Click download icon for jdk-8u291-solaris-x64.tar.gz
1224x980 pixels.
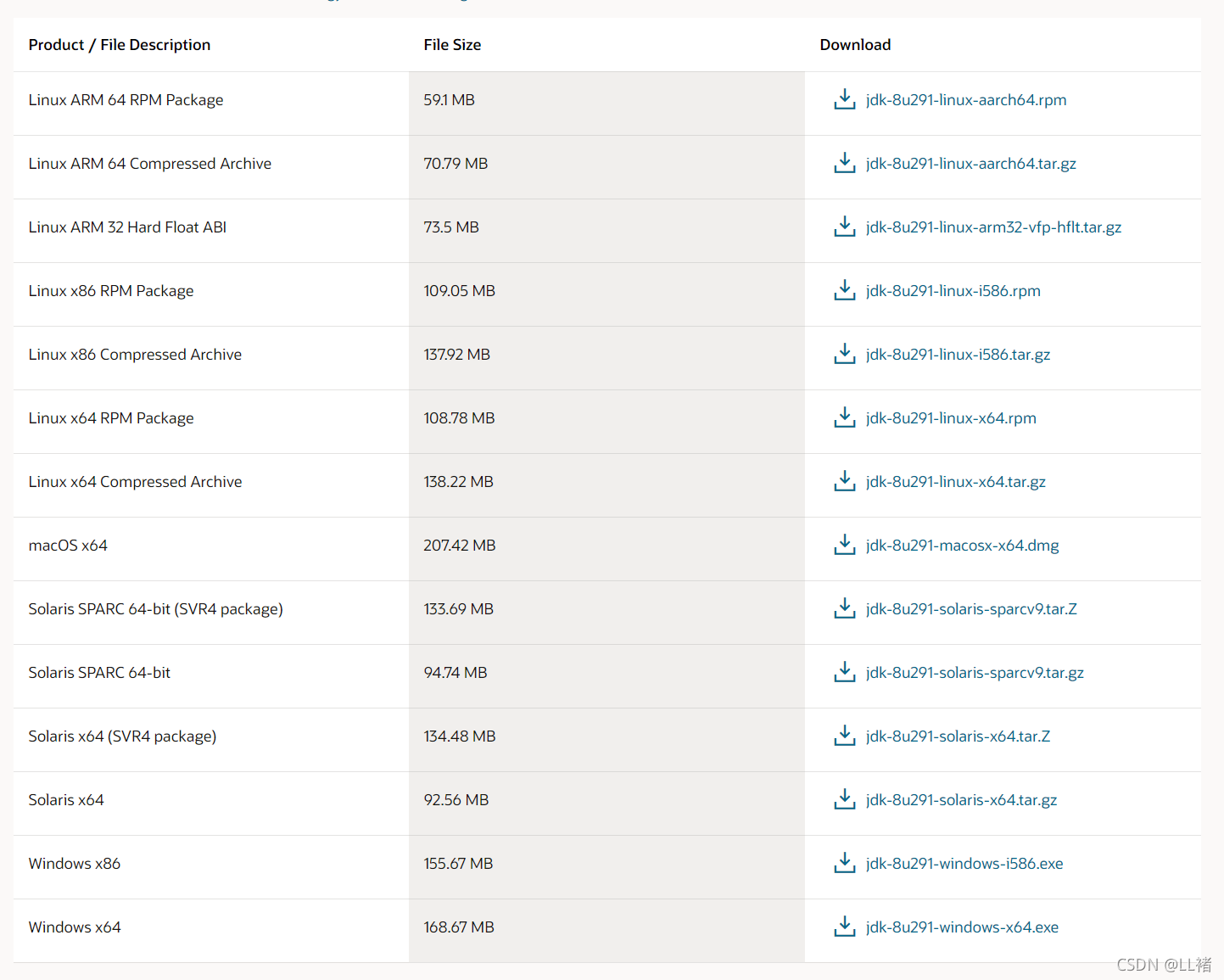click(844, 799)
